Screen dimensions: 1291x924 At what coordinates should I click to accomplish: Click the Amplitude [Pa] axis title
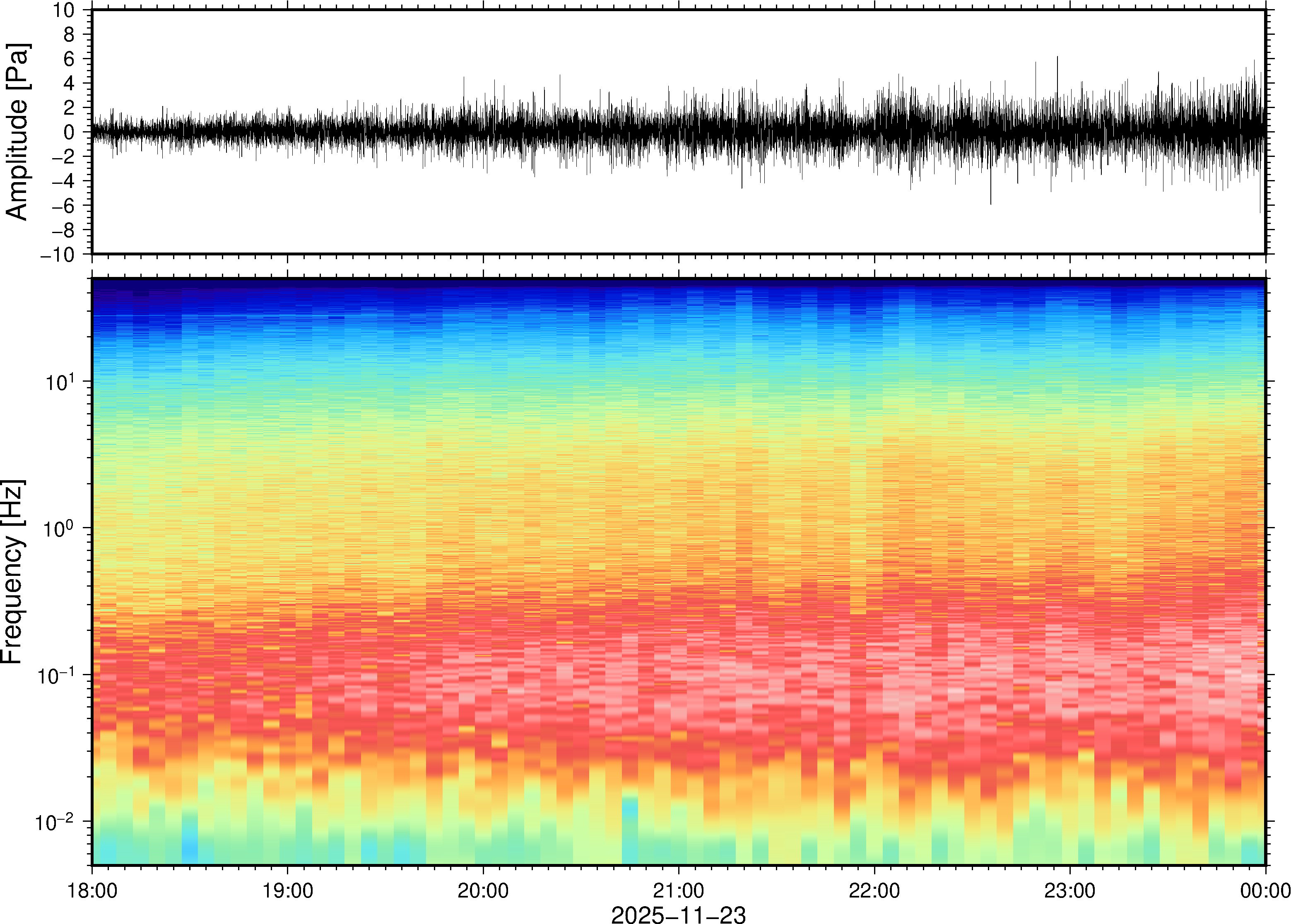coord(17,132)
